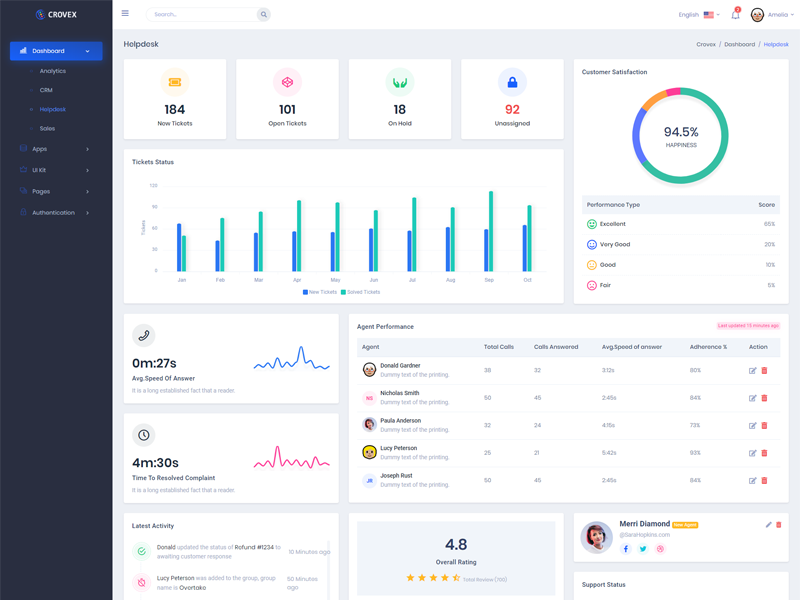Select Sales in sidebar
The image size is (800, 600).
pos(47,129)
